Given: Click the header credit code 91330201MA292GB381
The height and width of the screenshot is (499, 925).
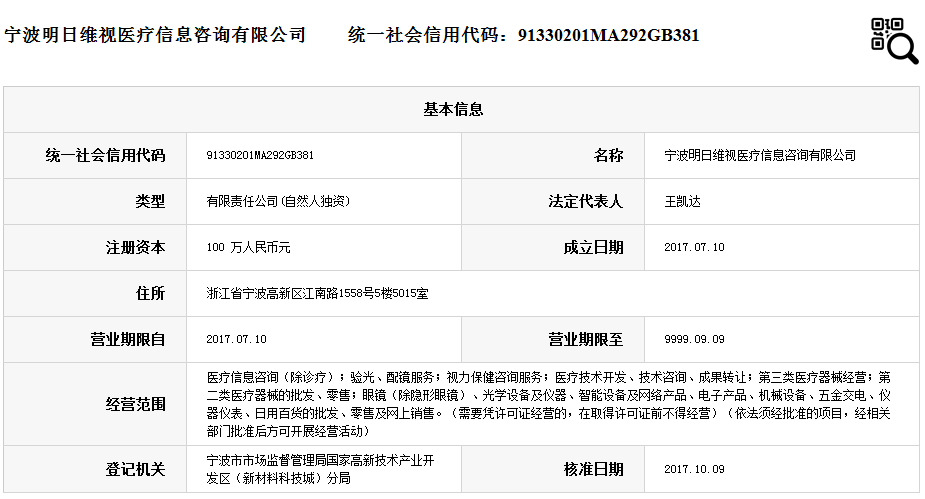Looking at the screenshot, I should (608, 35).
